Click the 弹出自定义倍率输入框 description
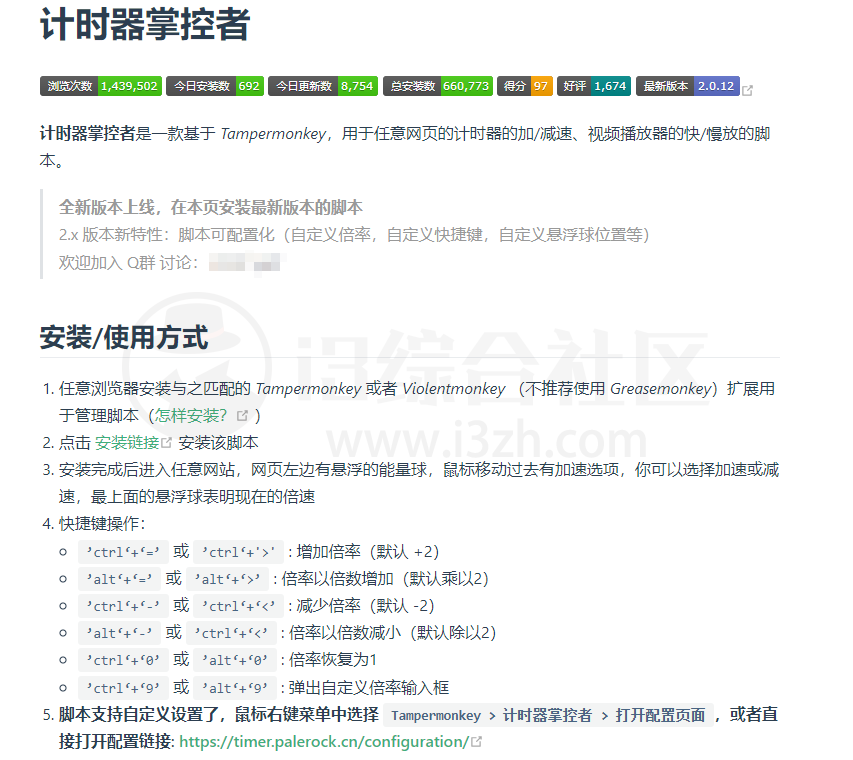The width and height of the screenshot is (853, 760). (368, 688)
